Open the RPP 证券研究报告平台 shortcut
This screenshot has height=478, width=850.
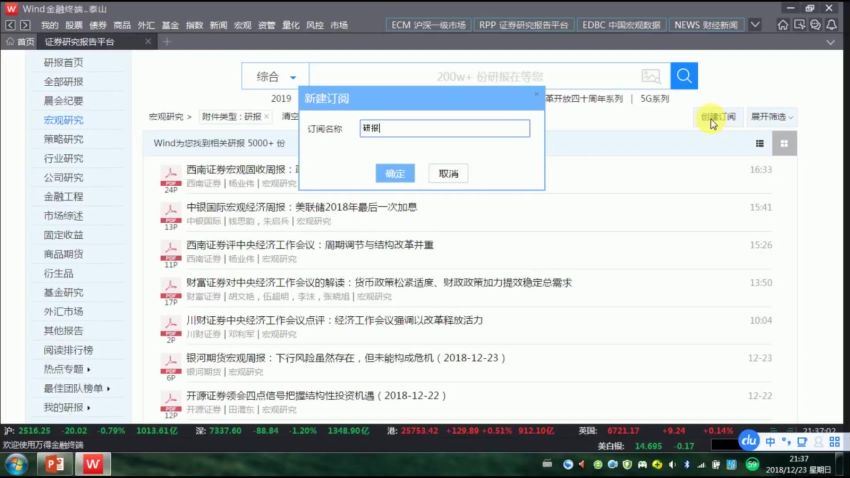pos(522,24)
